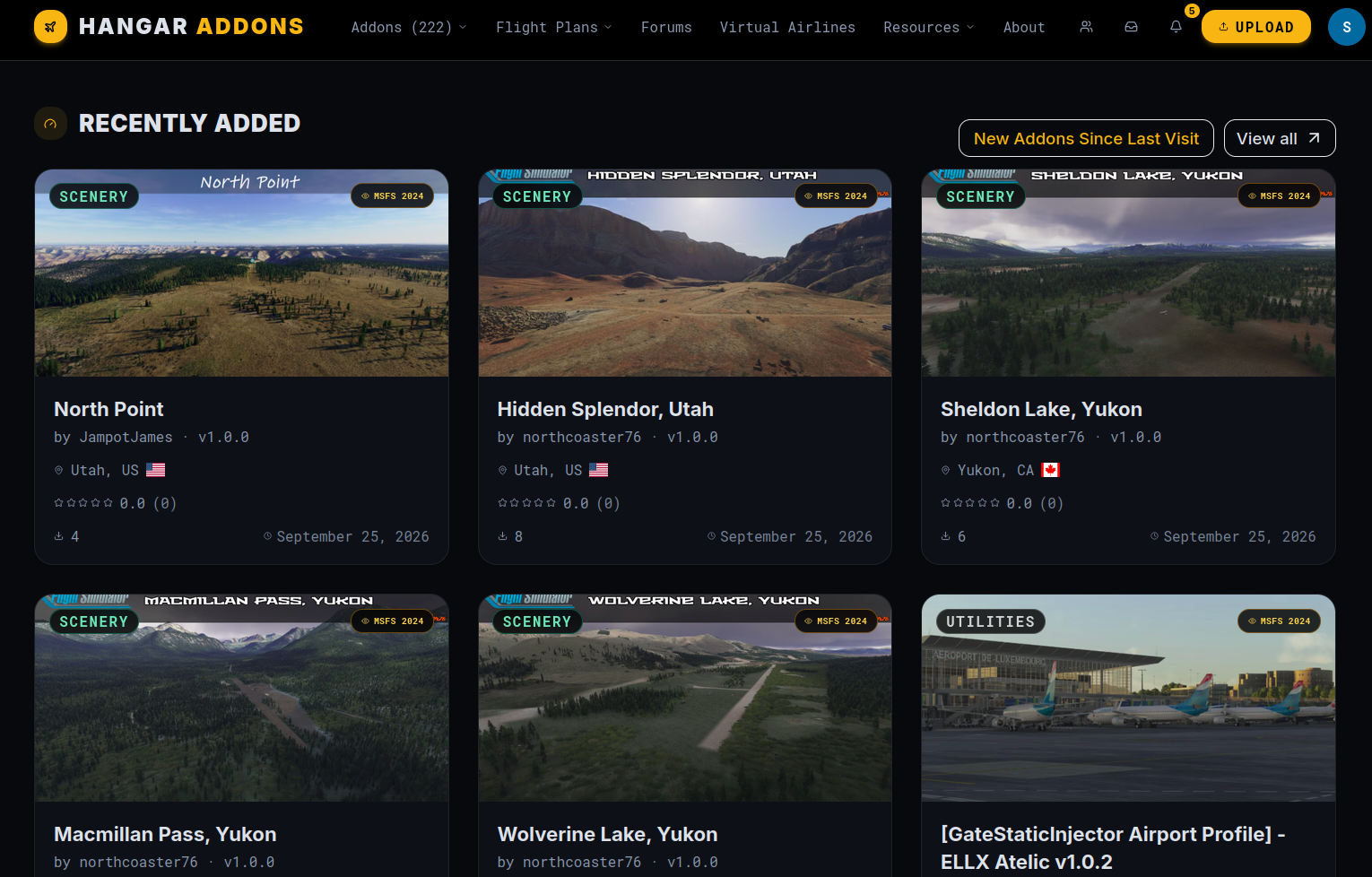Click the MSFS 2024 badge on Macmillan Pass
The width and height of the screenshot is (1372, 877).
392,621
